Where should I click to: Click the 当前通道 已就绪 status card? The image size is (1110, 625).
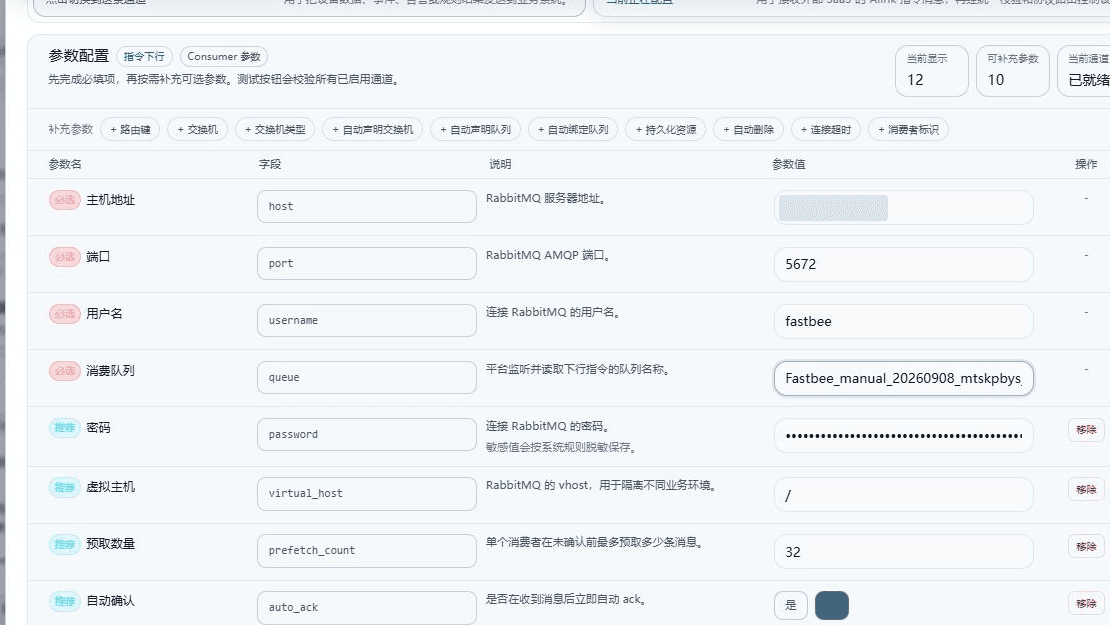point(1084,71)
